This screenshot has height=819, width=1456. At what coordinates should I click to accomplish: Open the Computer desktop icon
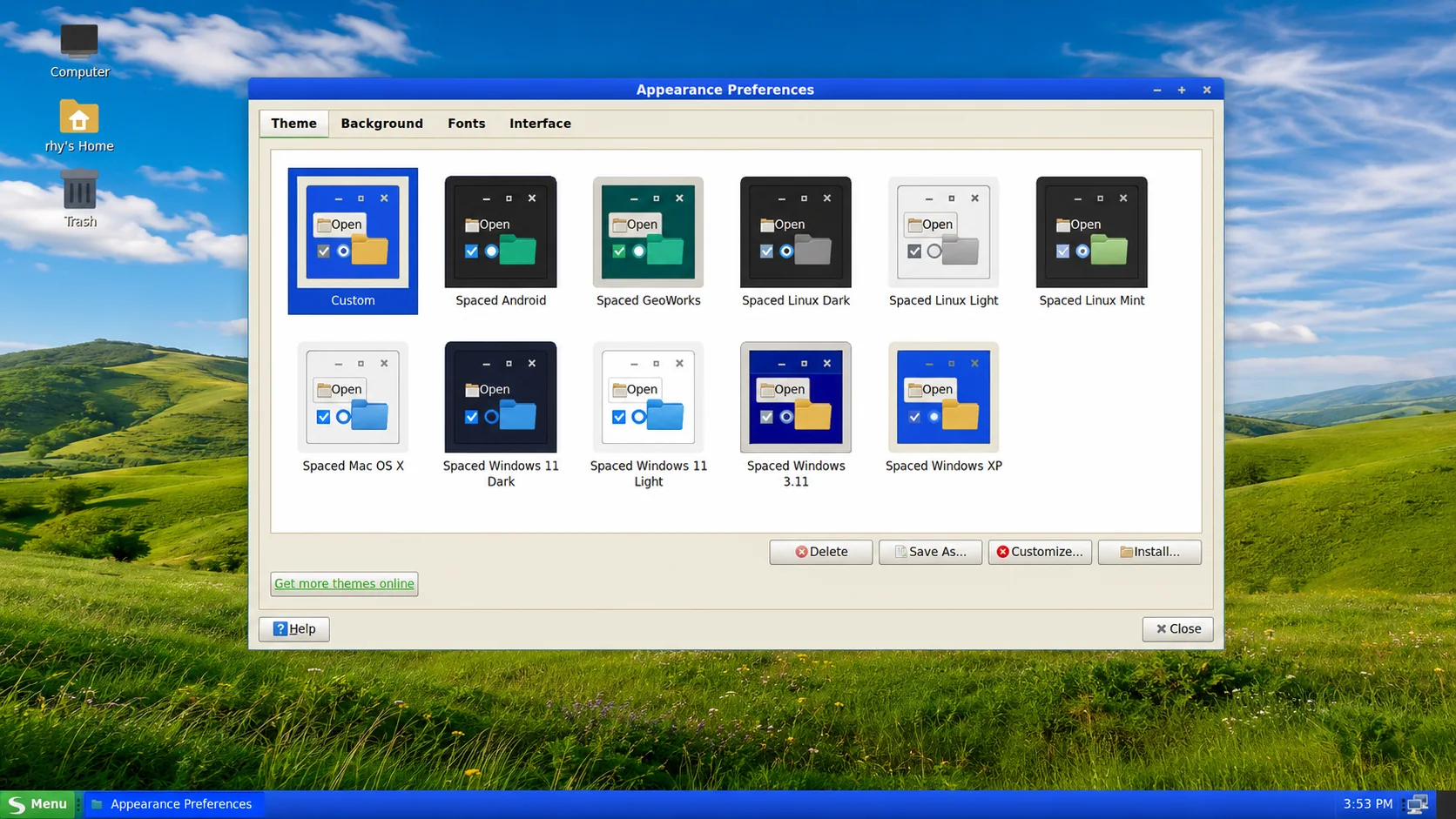[79, 41]
